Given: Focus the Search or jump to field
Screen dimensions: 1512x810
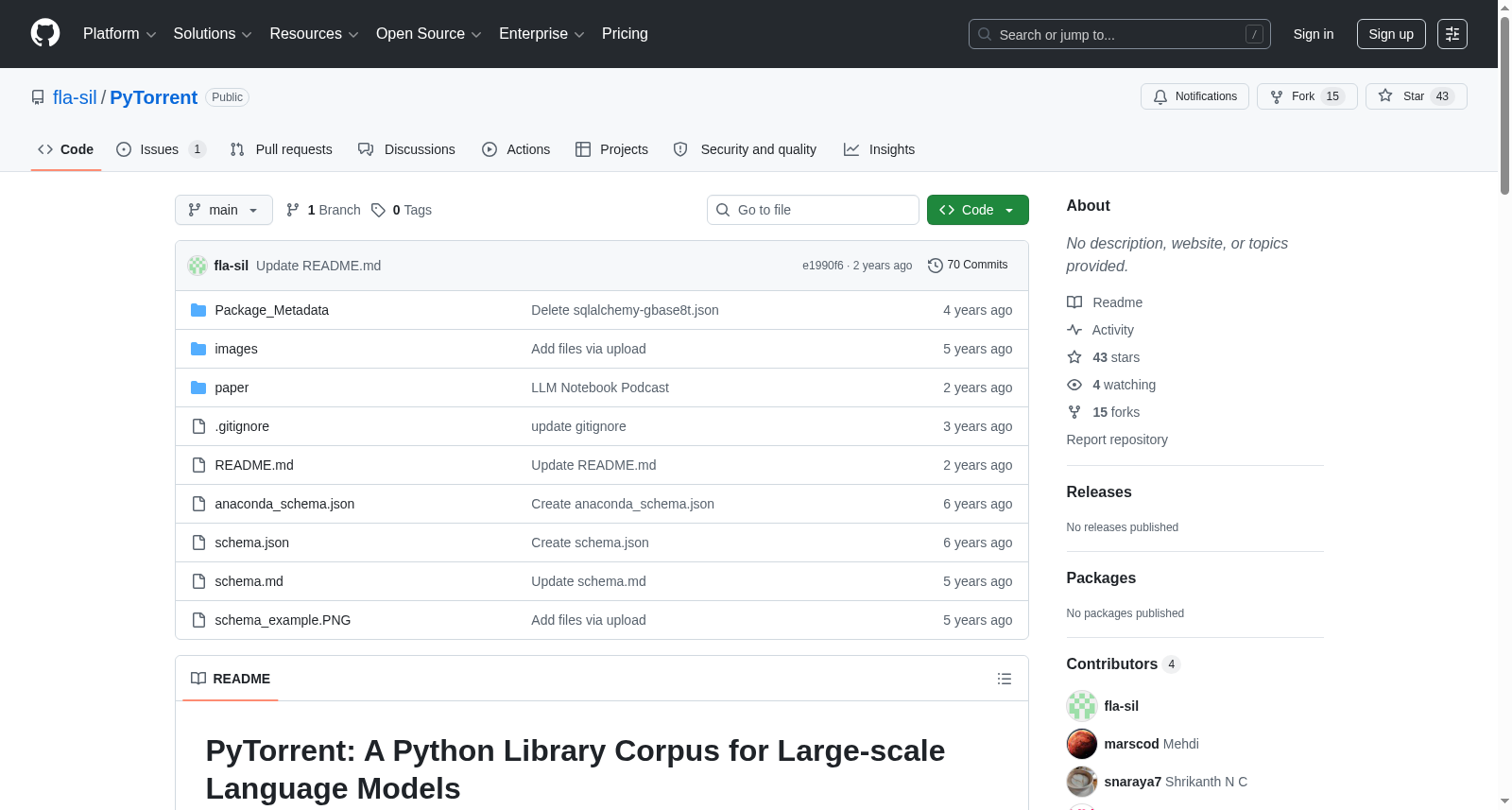Looking at the screenshot, I should (x=1120, y=34).
